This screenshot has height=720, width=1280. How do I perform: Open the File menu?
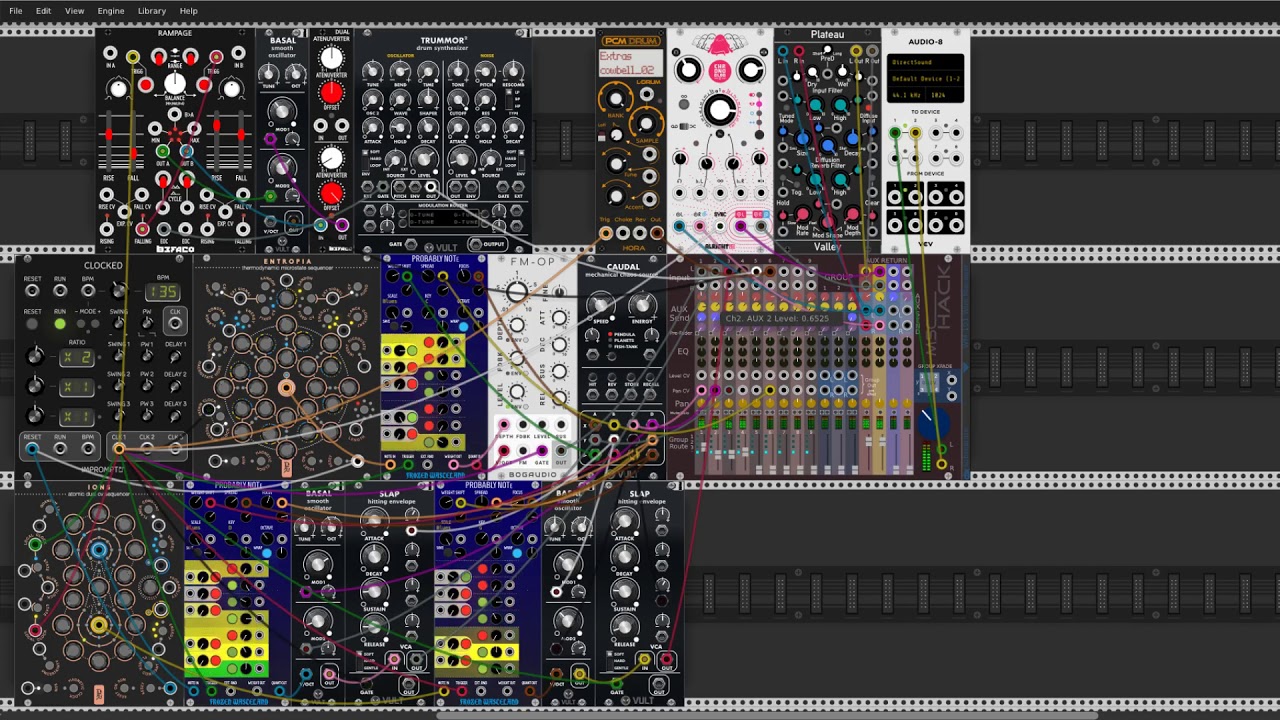15,11
